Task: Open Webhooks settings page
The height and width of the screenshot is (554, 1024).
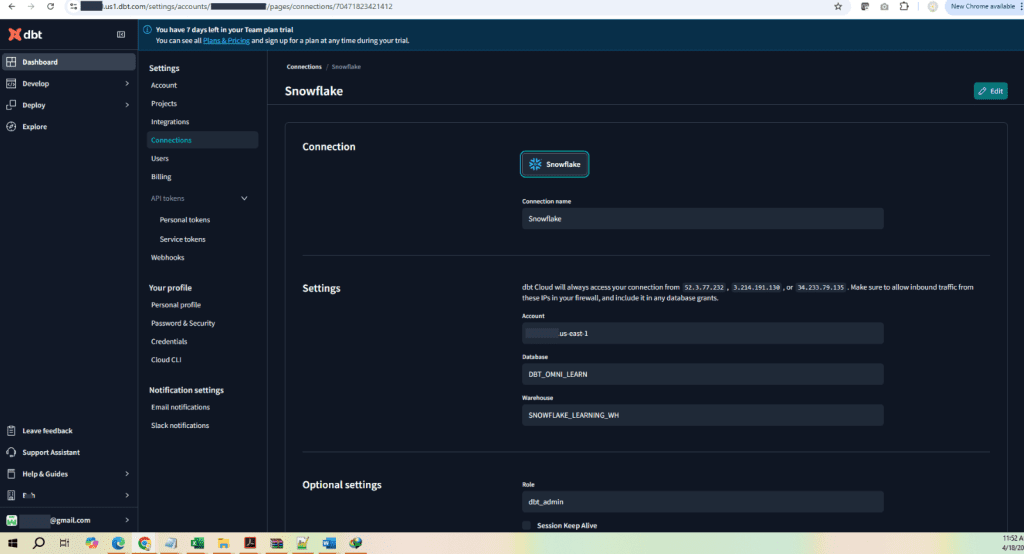Action: (167, 258)
